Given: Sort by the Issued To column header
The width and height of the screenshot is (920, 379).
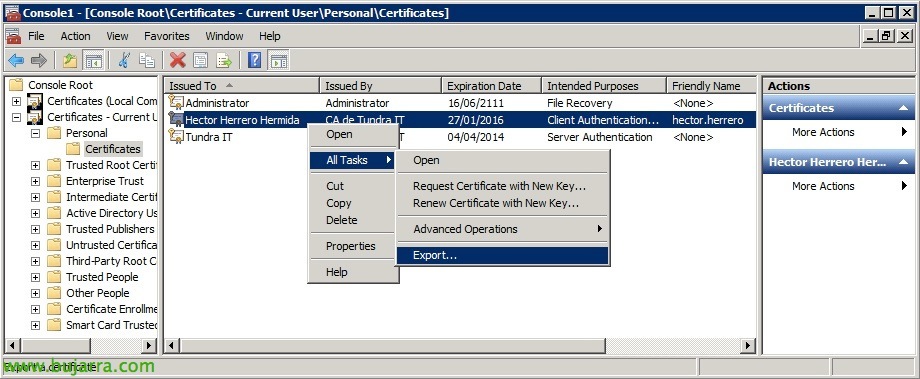Looking at the screenshot, I should click(242, 86).
